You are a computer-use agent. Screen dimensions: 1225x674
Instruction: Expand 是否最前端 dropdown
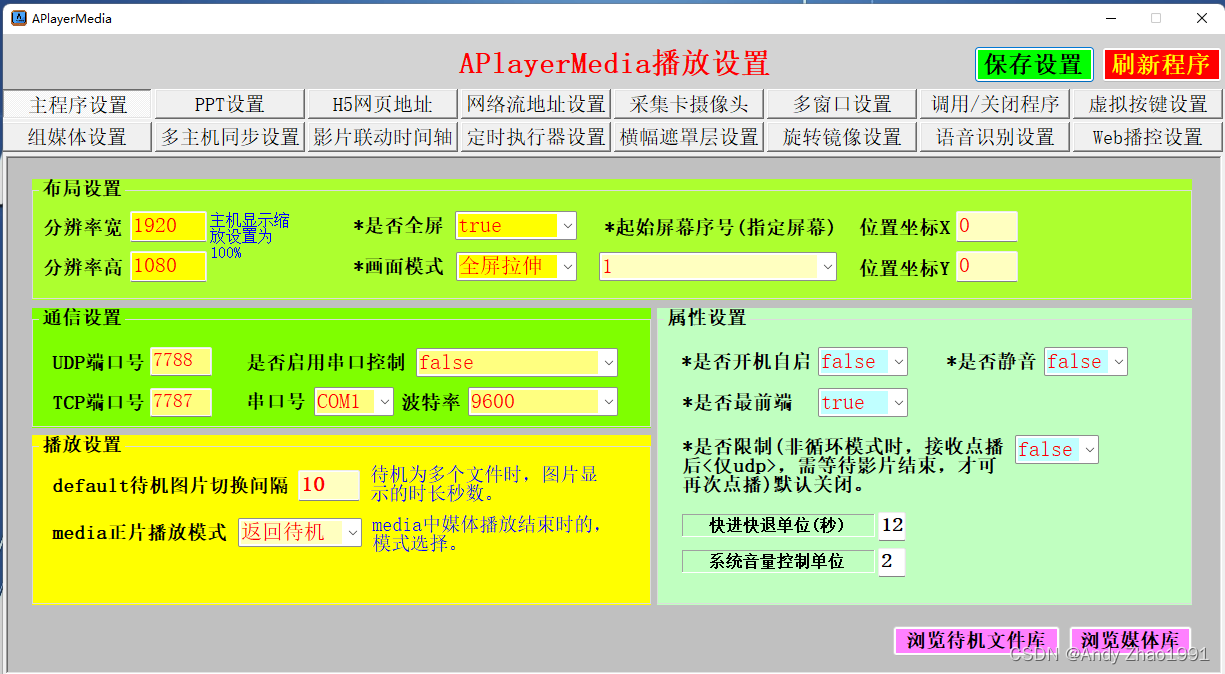(863, 403)
